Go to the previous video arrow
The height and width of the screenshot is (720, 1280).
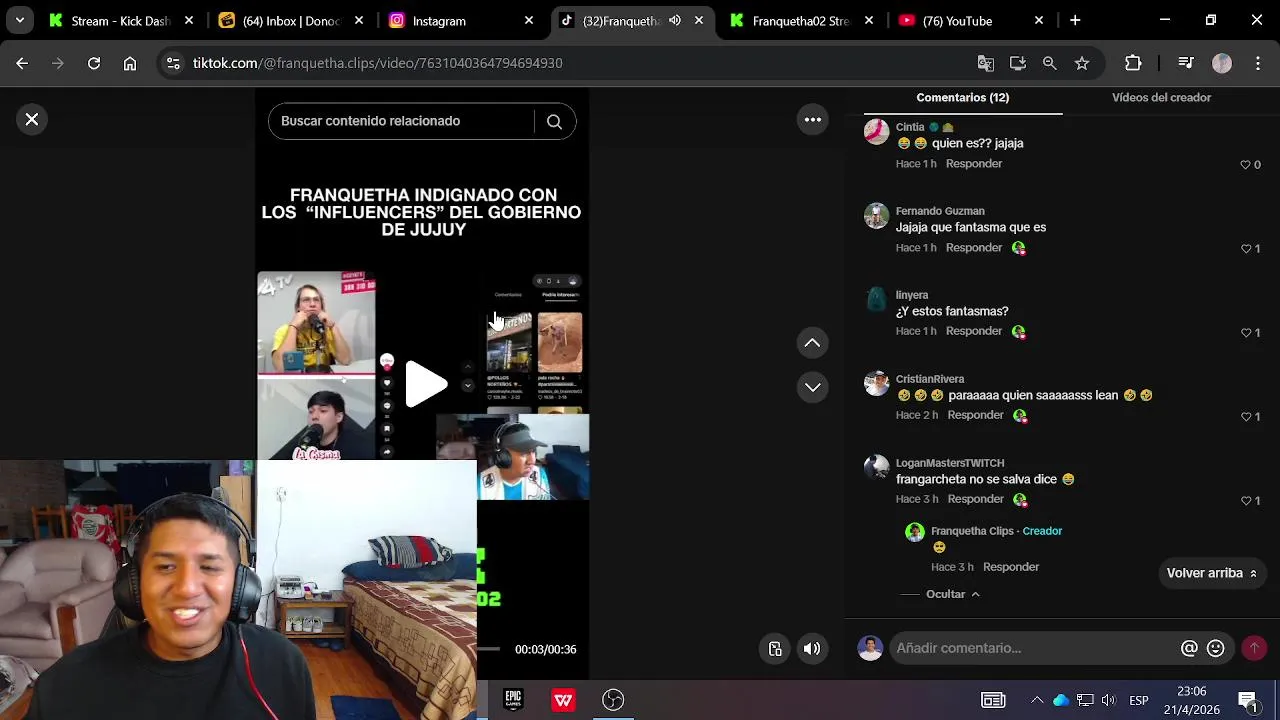[x=813, y=343]
